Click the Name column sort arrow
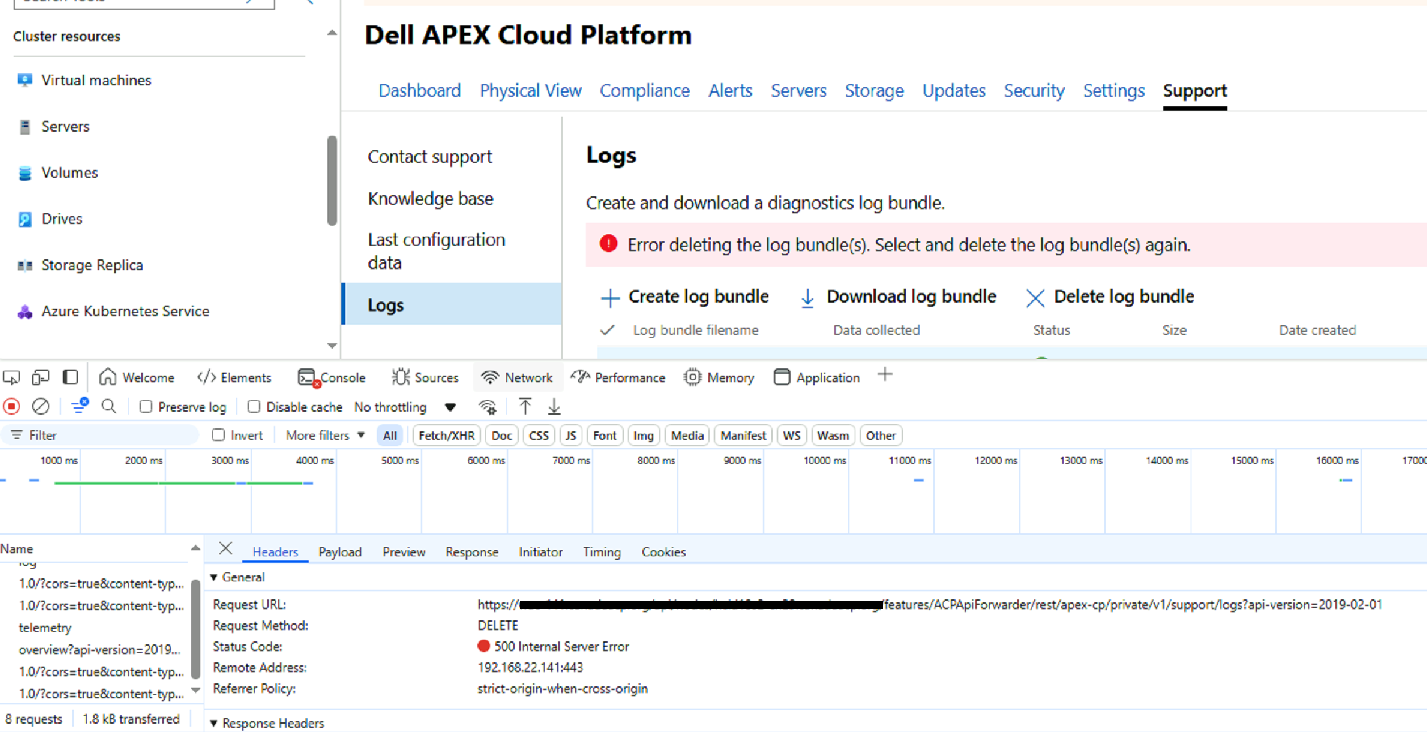Screen dimensions: 1427x732 coord(195,549)
